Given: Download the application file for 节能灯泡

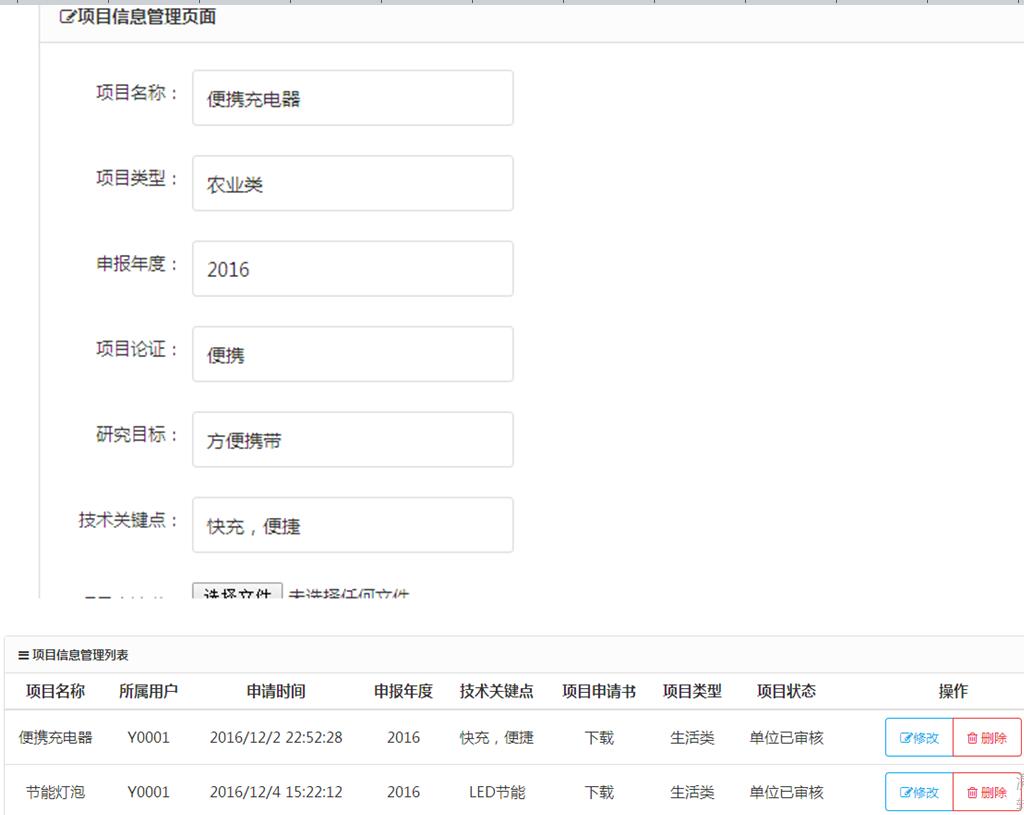Looking at the screenshot, I should point(599,792).
